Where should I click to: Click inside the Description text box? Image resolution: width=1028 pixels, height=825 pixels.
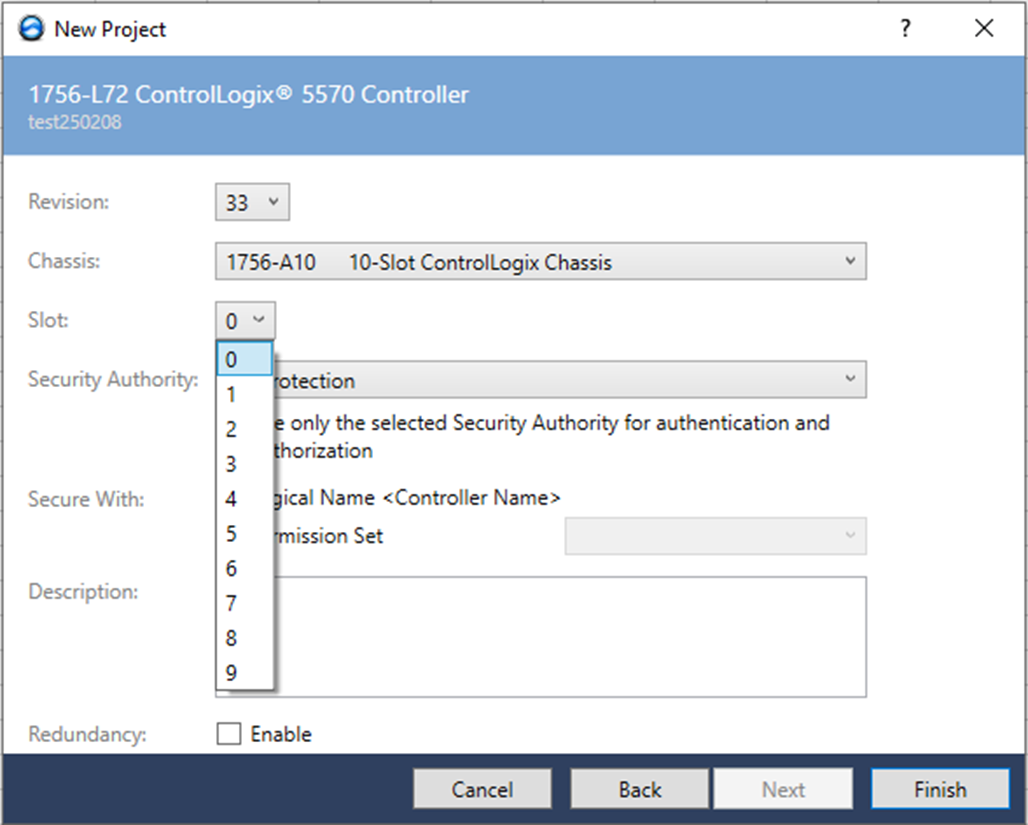point(569,637)
